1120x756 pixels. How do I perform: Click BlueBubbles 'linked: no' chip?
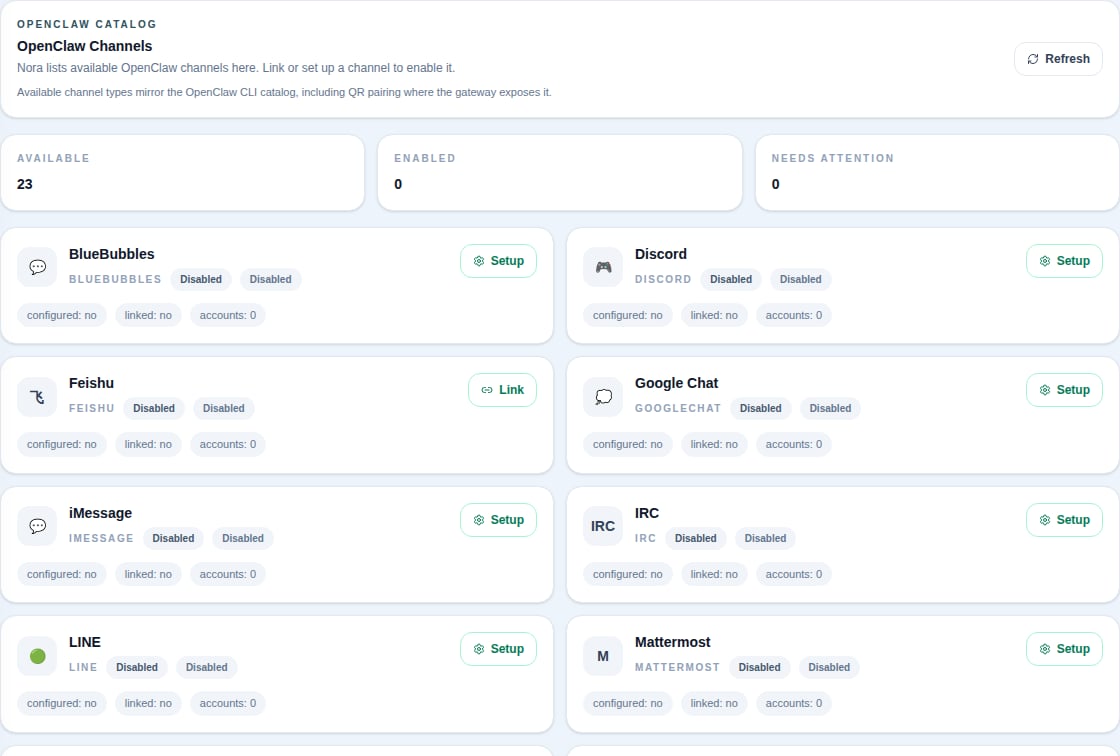pos(148,315)
